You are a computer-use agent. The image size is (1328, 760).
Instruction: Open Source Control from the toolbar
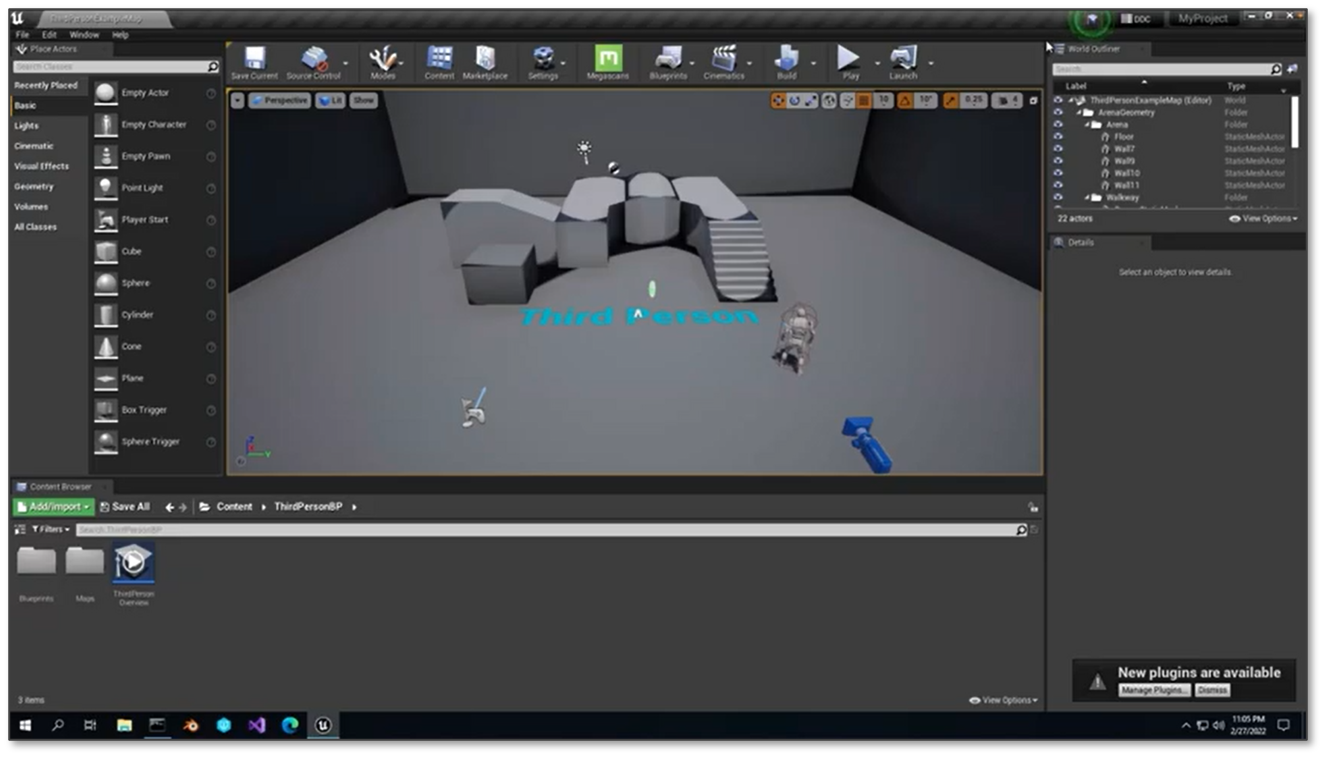point(314,62)
